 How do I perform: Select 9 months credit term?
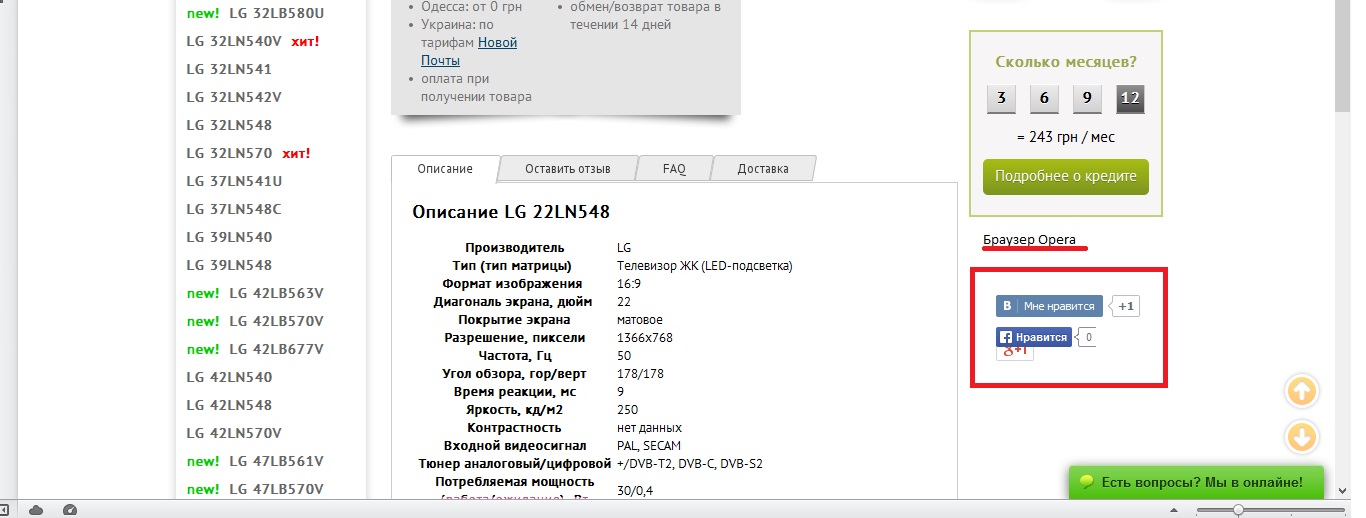coord(1088,99)
